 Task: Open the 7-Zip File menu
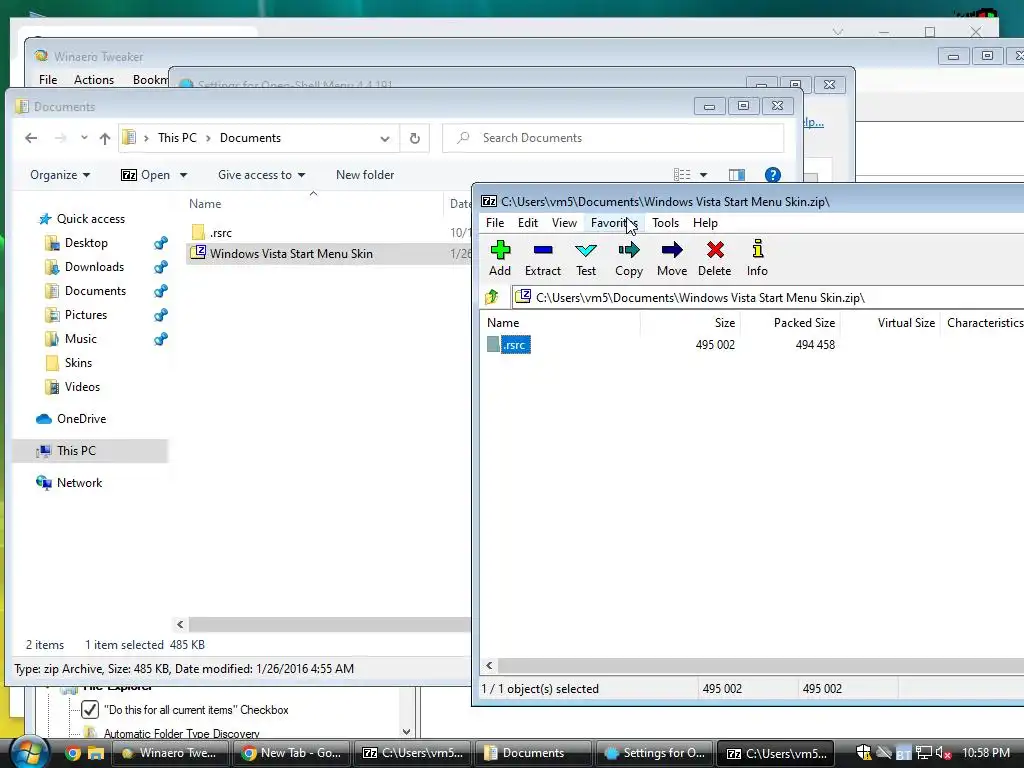495,223
